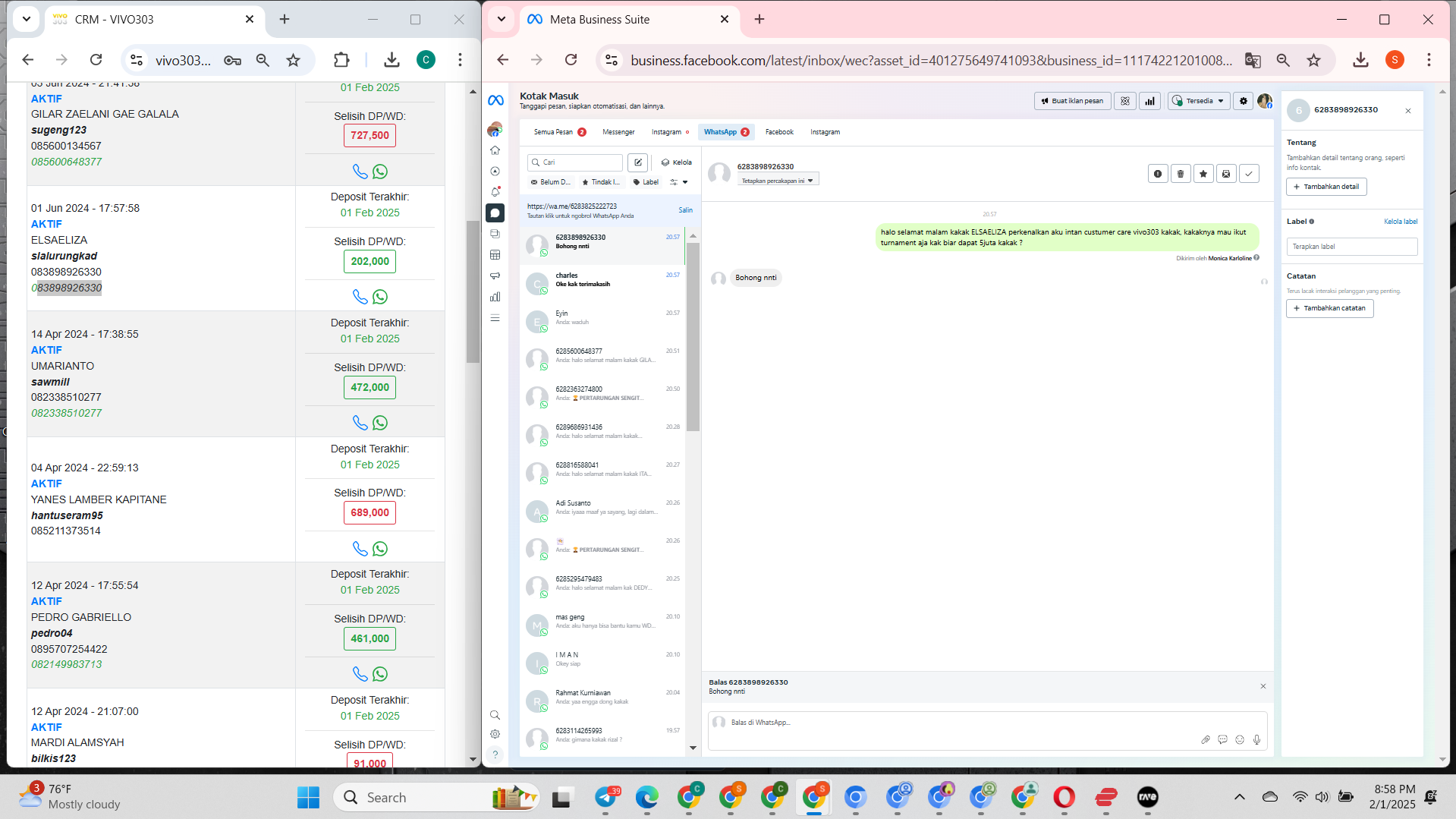The image size is (1456, 819).
Task: Expand the Tersedia availability dropdown
Action: tap(1199, 101)
